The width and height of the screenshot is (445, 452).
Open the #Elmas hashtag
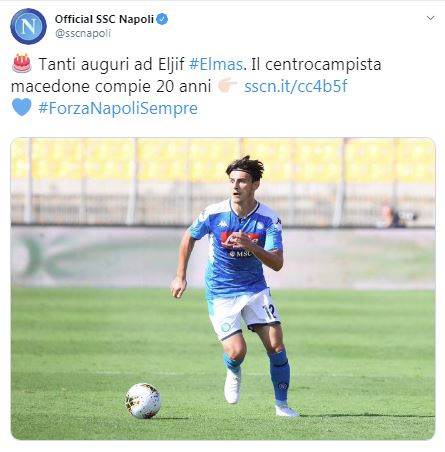(216, 64)
